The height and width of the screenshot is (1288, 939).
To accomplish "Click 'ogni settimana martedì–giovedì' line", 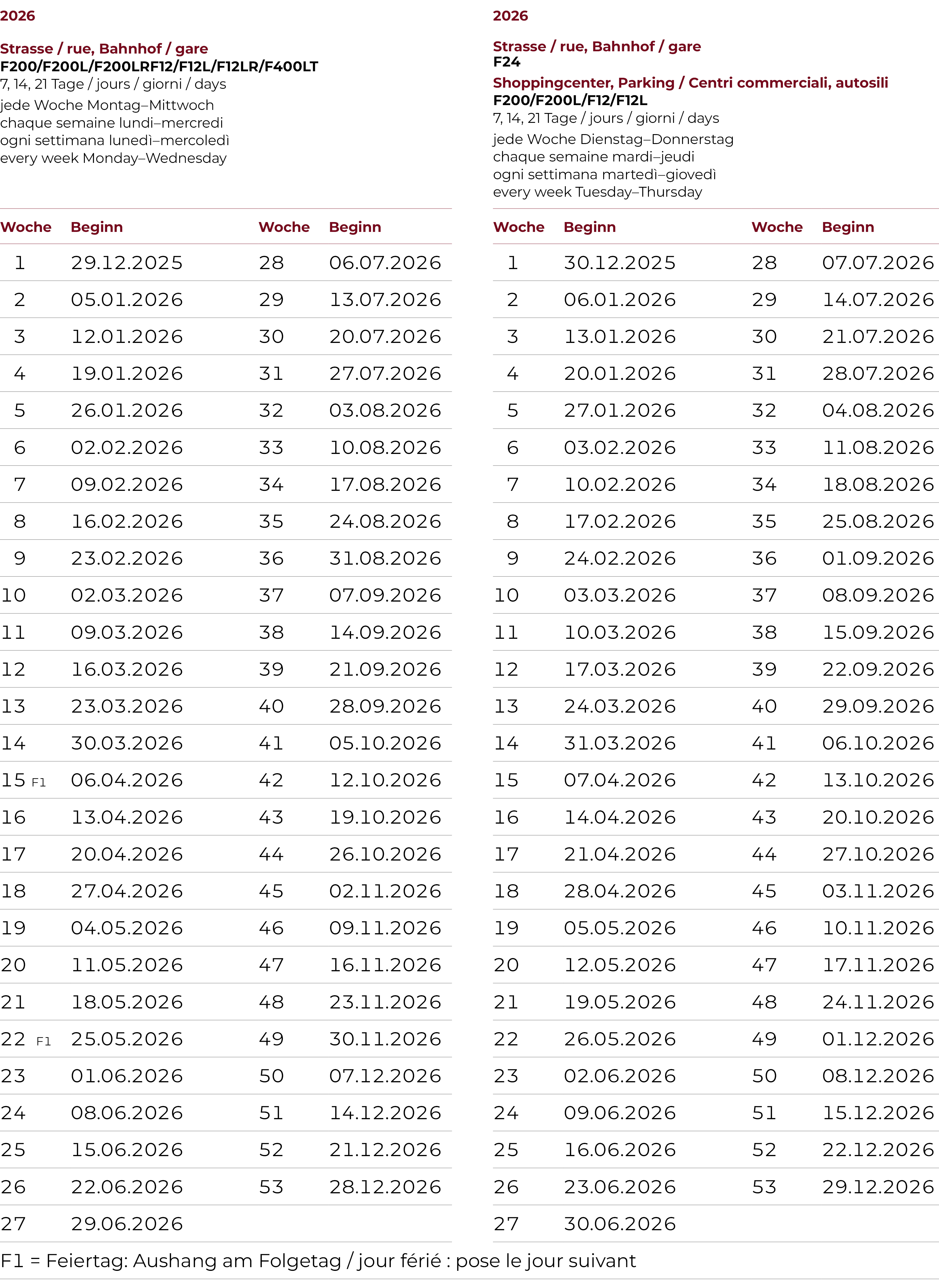I will click(604, 174).
